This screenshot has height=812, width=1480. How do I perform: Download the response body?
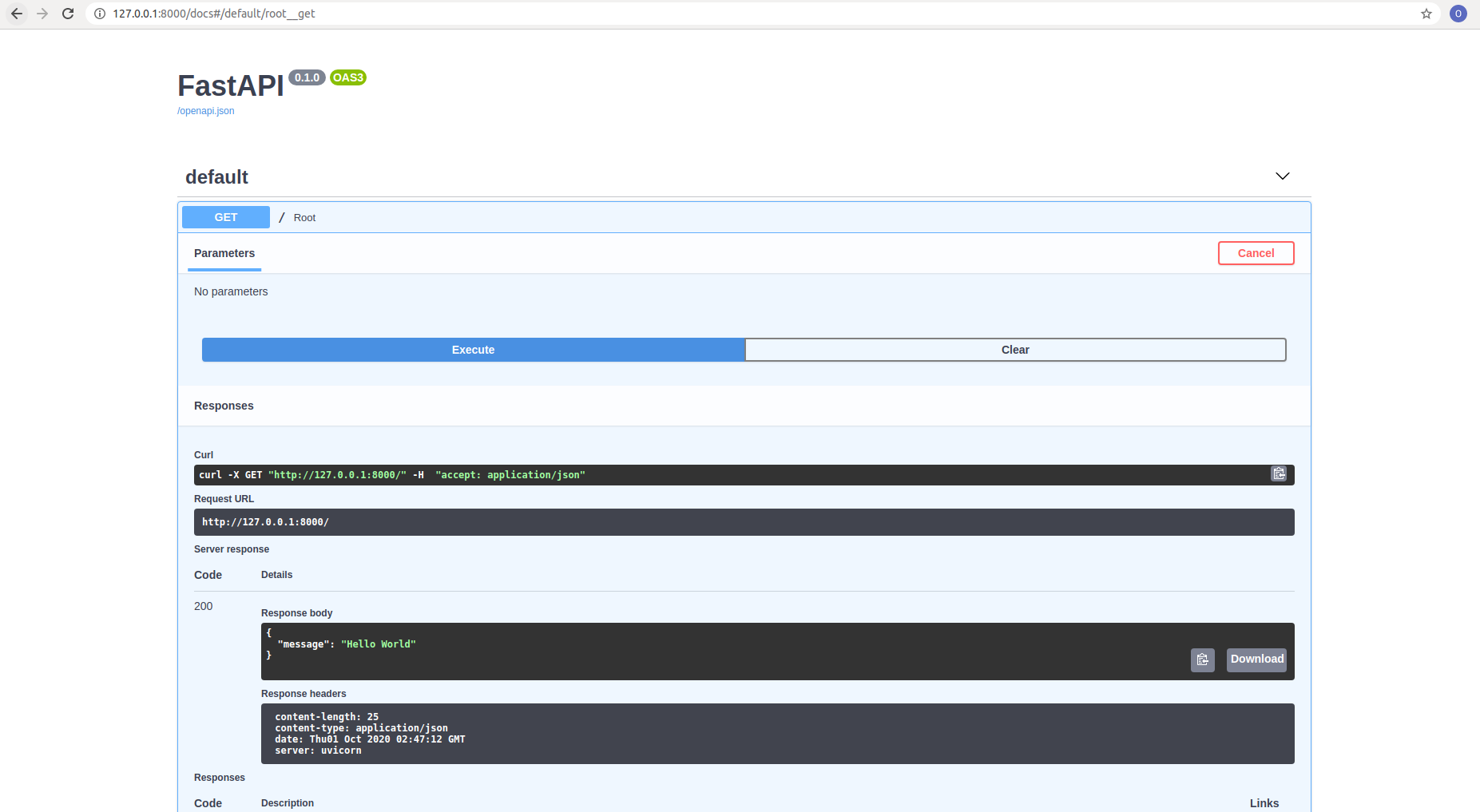(x=1256, y=660)
